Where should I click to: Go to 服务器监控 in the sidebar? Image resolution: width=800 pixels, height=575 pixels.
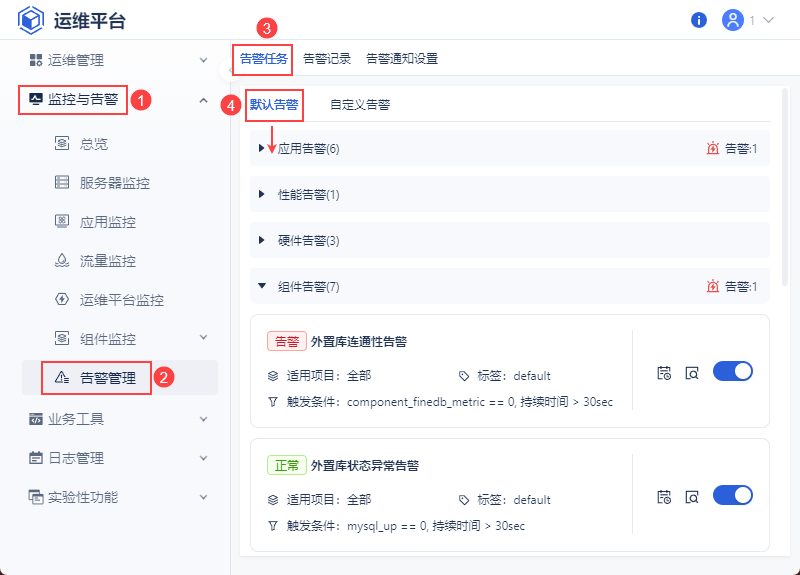pos(115,183)
